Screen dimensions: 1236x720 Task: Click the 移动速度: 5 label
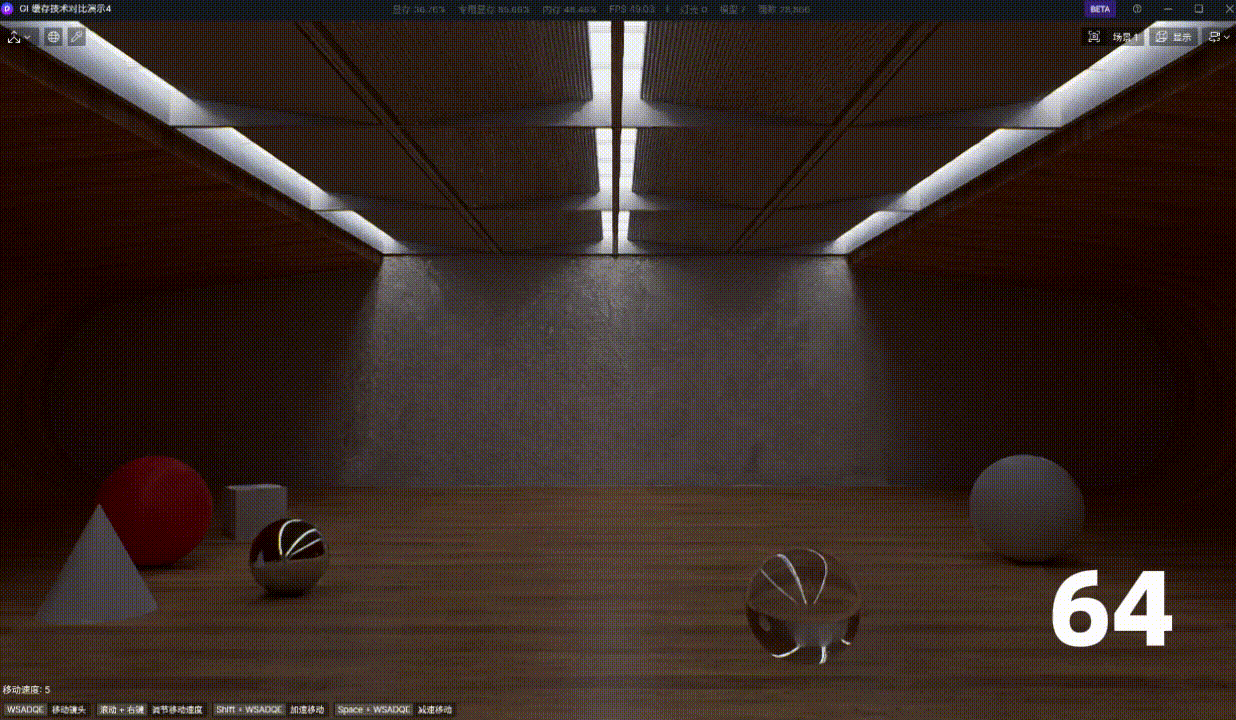(26, 690)
